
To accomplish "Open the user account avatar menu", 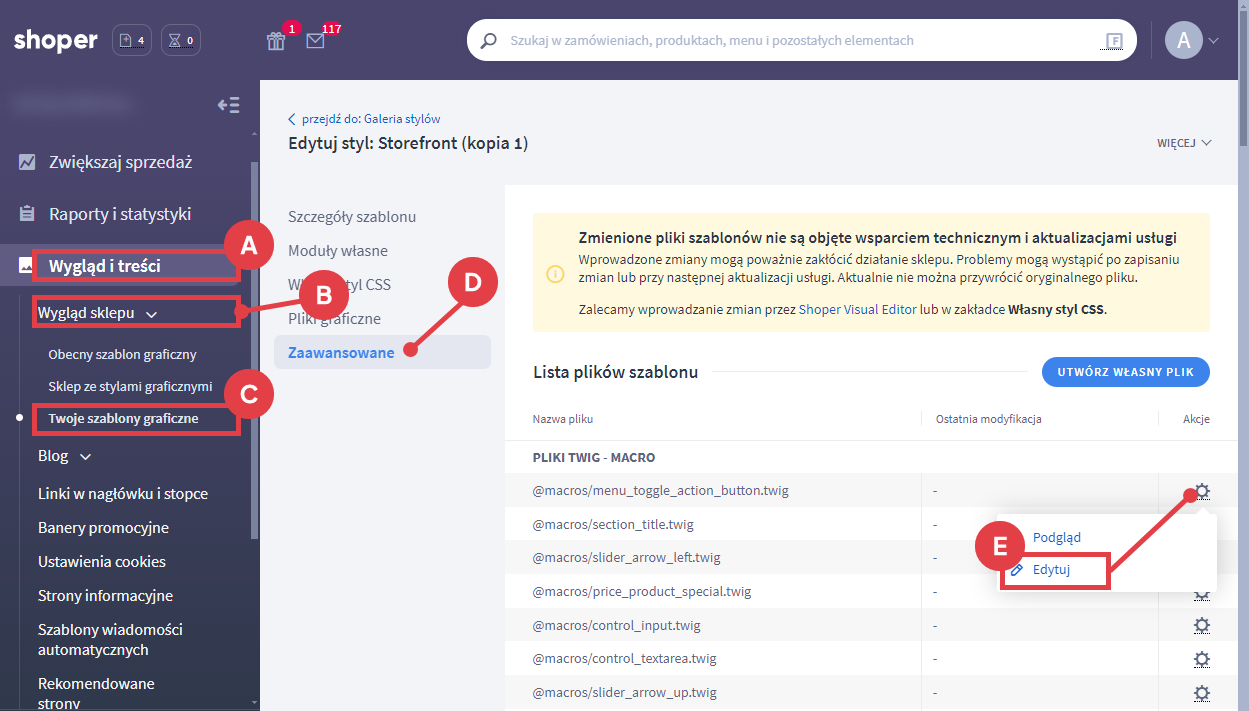I will click(x=1191, y=41).
